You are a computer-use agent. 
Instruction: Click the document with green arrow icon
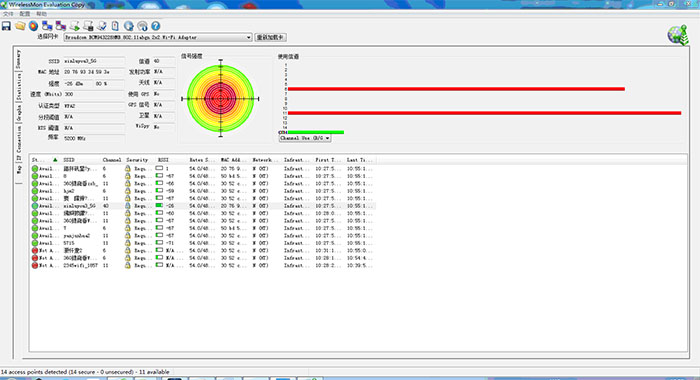[75, 26]
